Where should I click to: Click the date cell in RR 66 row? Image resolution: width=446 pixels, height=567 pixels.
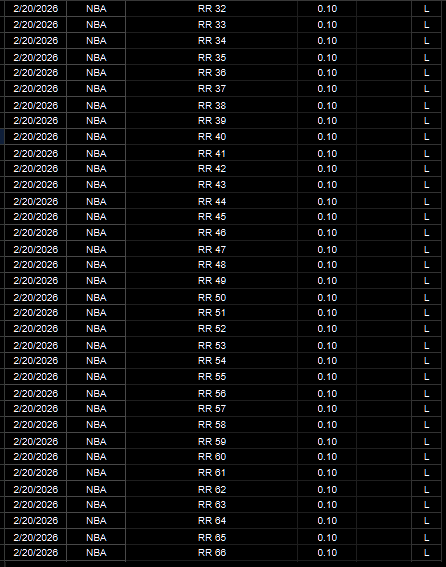pyautogui.click(x=35, y=553)
